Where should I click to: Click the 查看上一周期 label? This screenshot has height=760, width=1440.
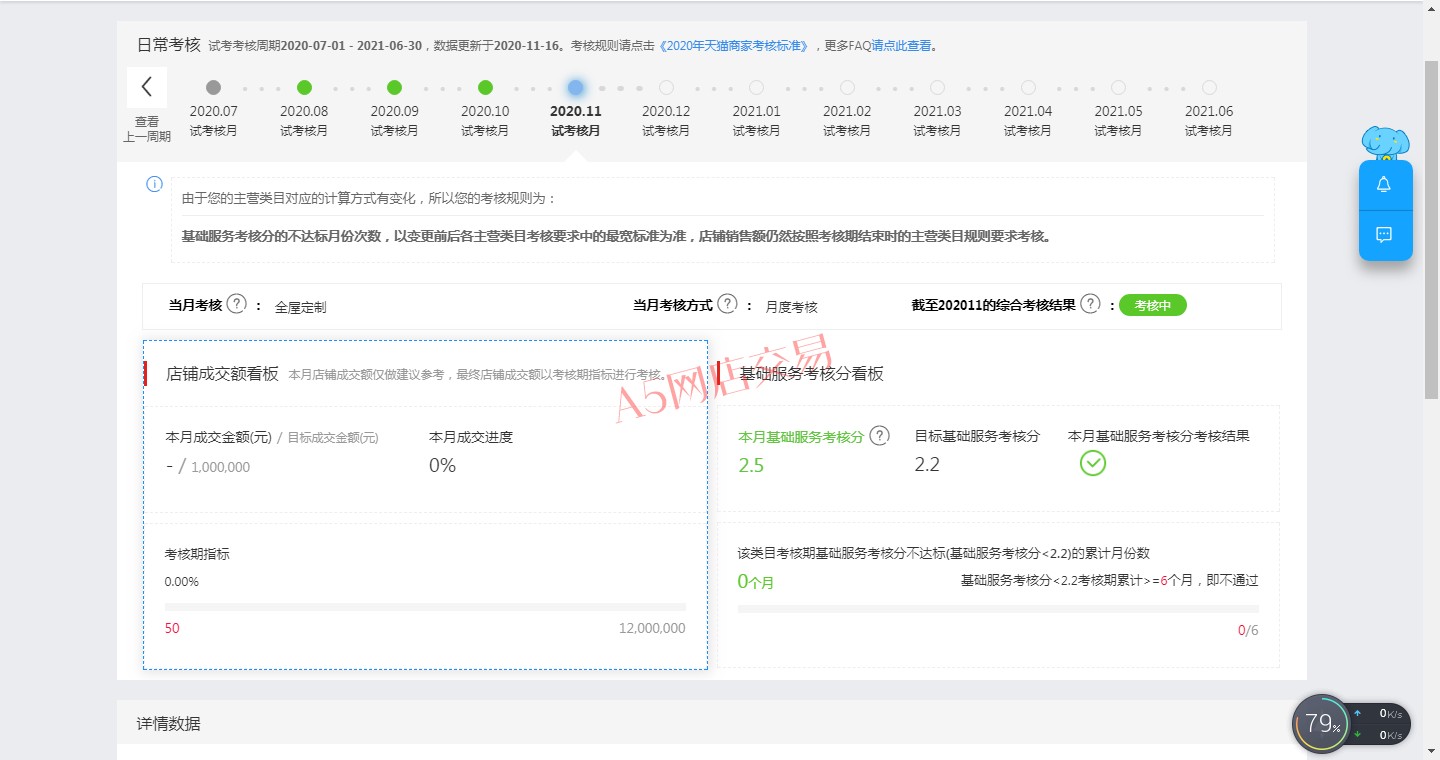point(147,128)
